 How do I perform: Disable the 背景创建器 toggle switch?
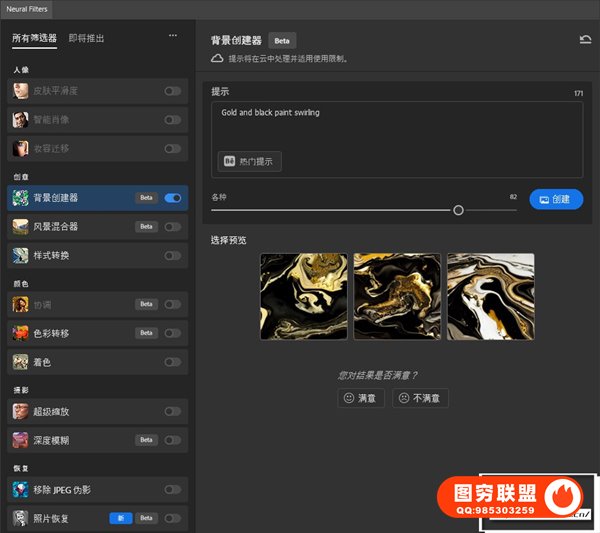coord(173,198)
